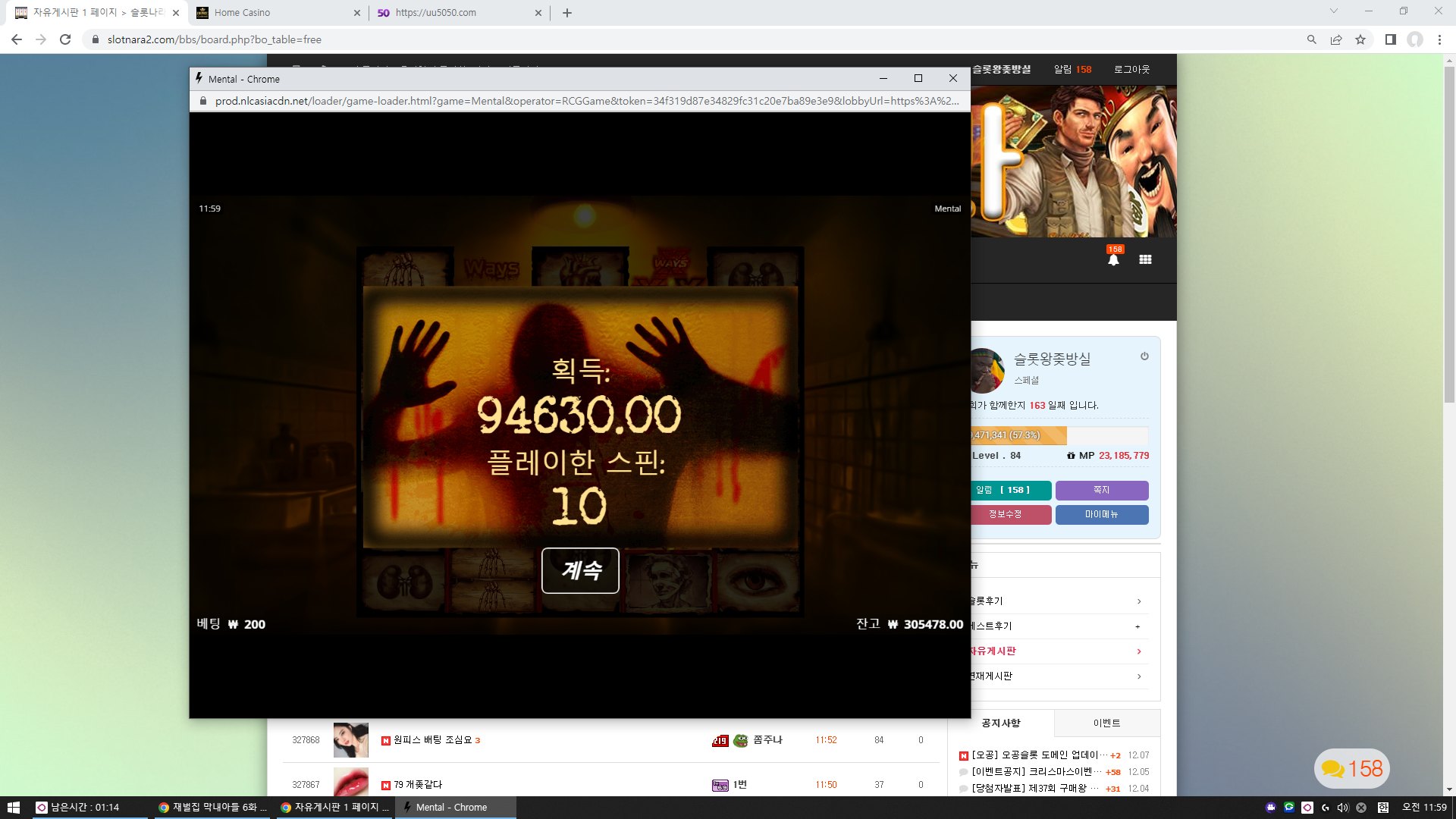Viewport: 1456px width, 819px height.
Task: Close the Home Casino tab
Action: 357,13
